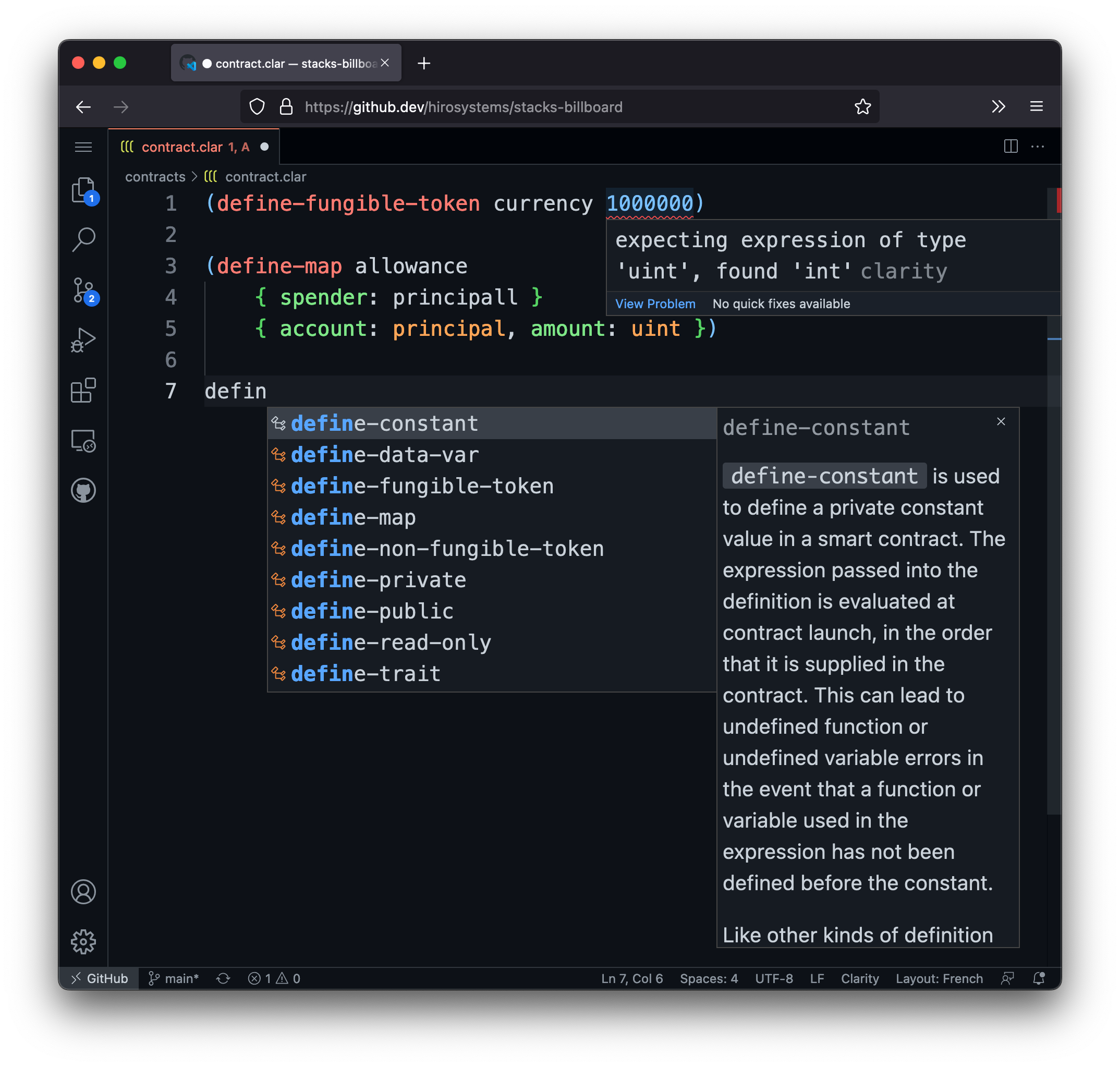Click the main* branch indicator
This screenshot has height=1067, width=1120.
pos(174,978)
